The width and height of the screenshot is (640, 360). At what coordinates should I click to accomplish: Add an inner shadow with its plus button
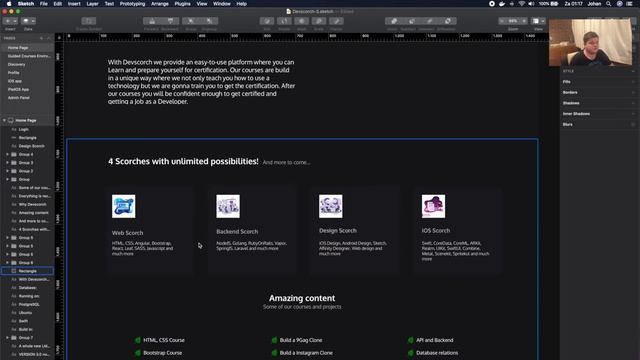click(x=633, y=113)
